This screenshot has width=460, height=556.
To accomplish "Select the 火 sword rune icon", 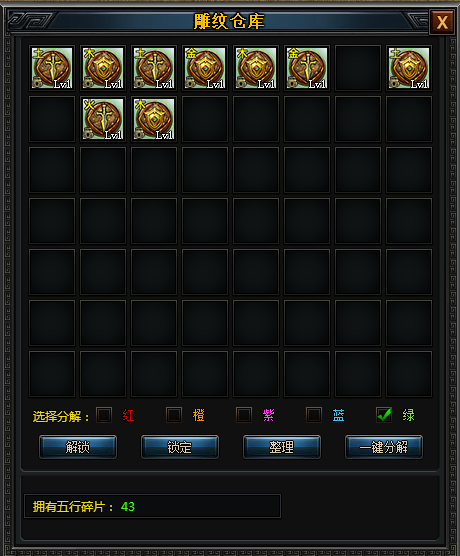I will (103, 119).
